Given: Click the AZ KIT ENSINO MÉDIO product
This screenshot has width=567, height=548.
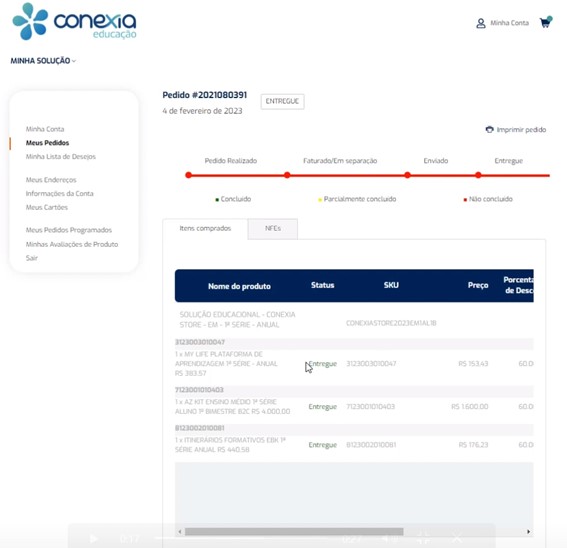Looking at the screenshot, I should [233, 407].
